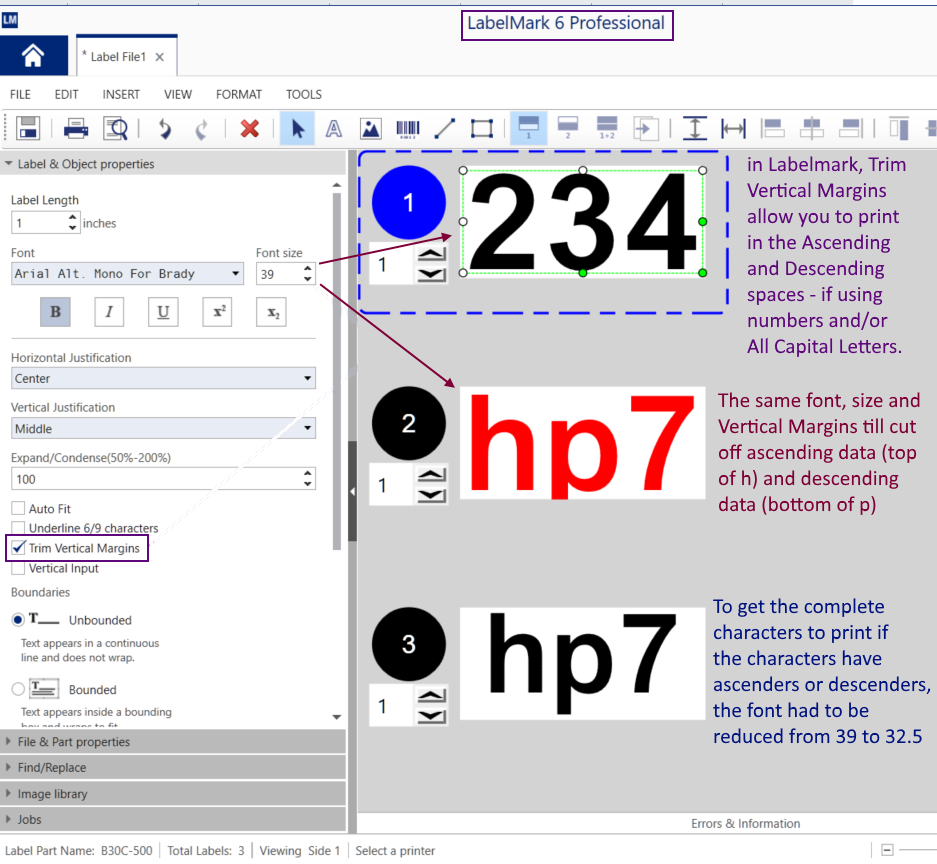Go to the Home screen
Image resolution: width=937 pixels, height=864 pixels.
(x=33, y=56)
